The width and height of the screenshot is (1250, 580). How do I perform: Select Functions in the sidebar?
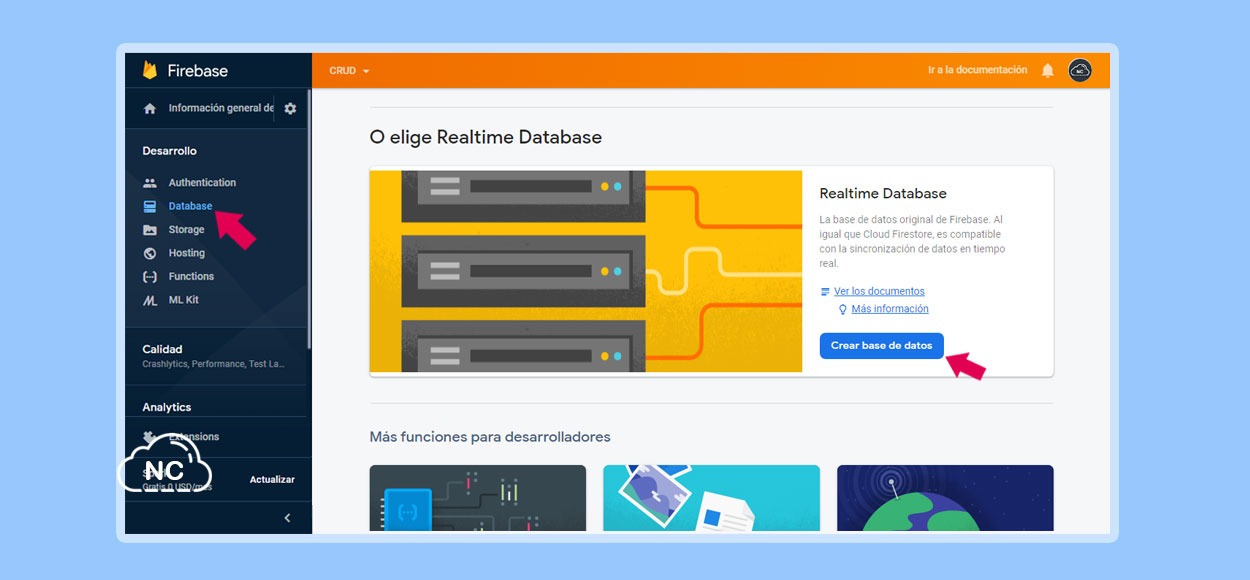tap(191, 276)
